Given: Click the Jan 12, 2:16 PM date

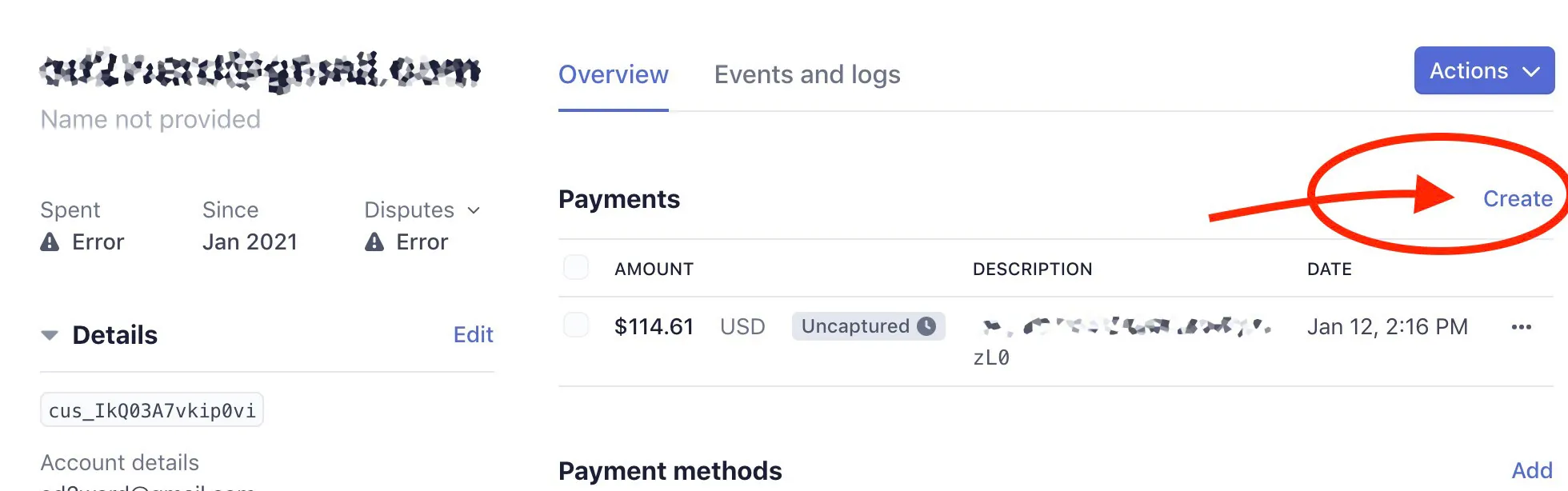Looking at the screenshot, I should tap(1387, 327).
